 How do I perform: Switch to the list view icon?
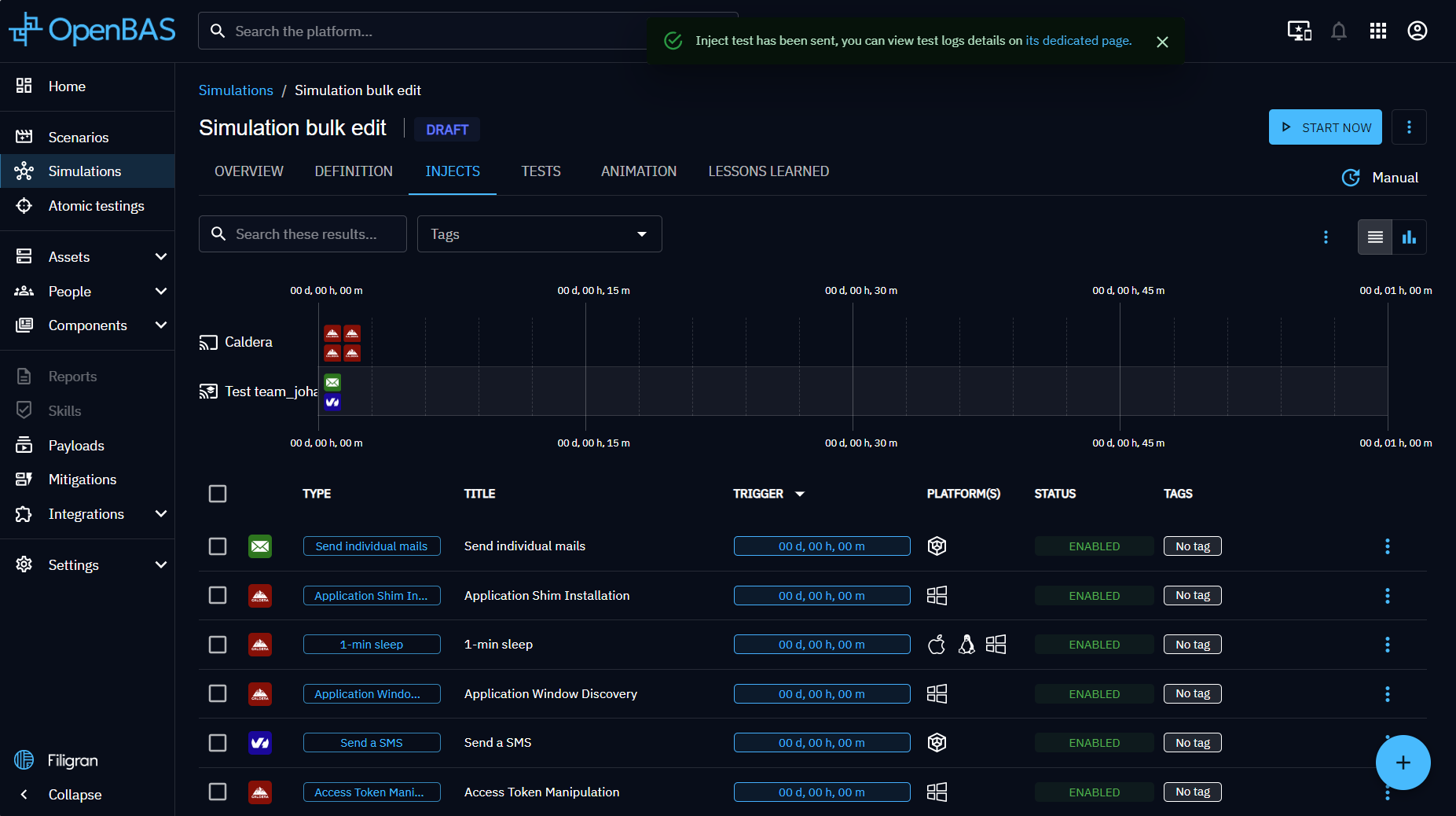coord(1374,237)
